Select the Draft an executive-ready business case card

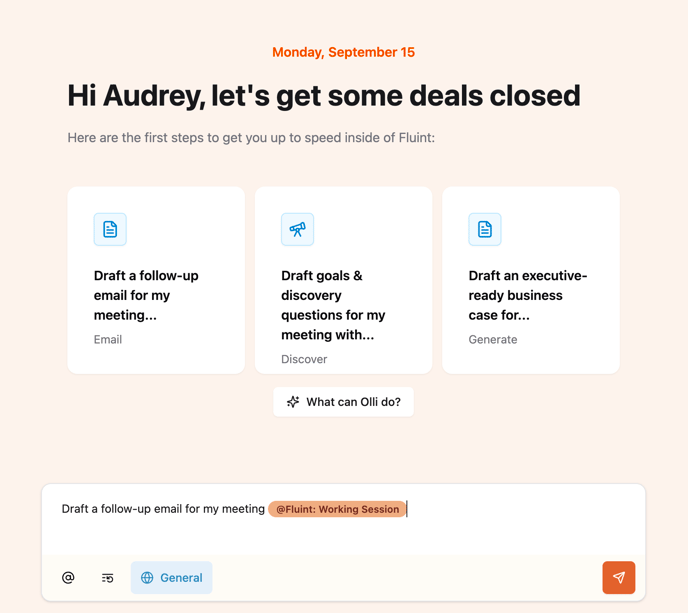(x=531, y=280)
